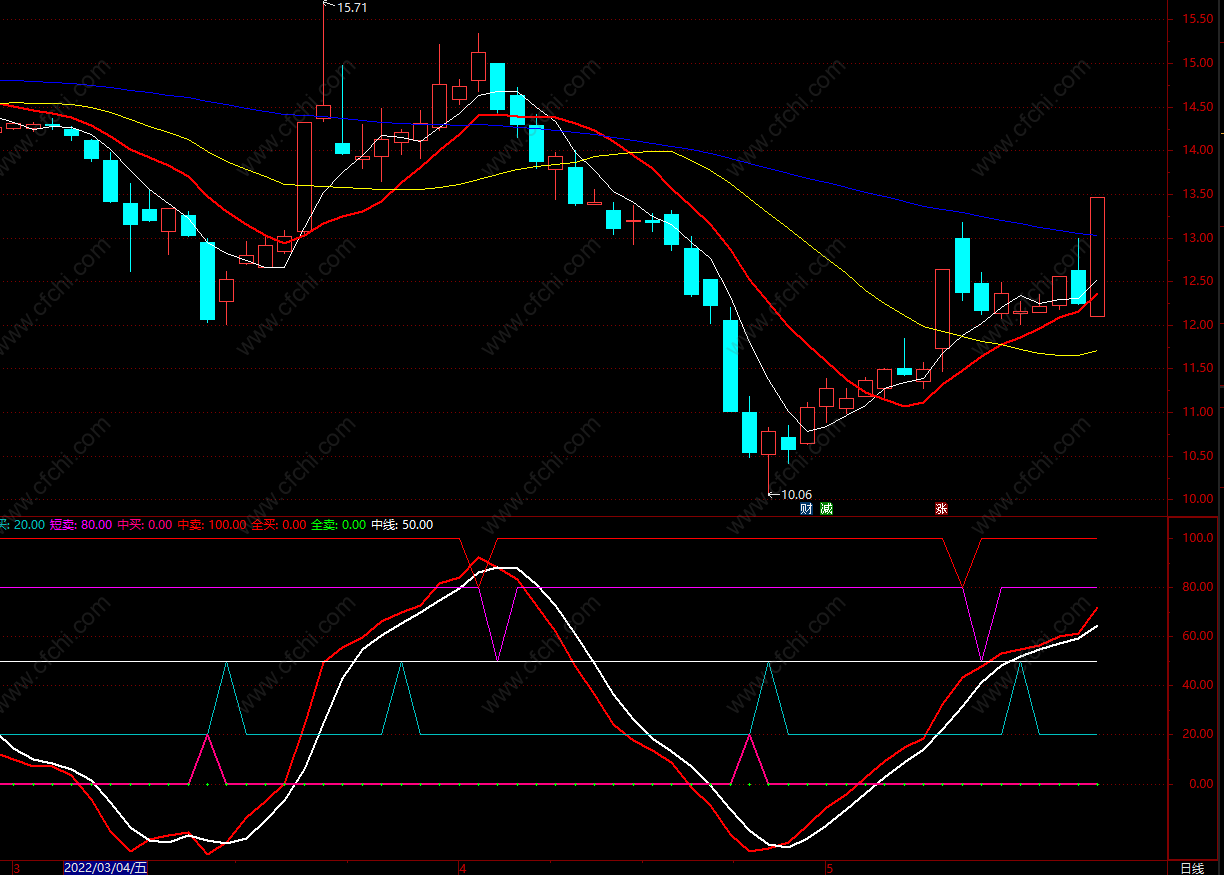Click the 15.50 price axis label
Image resolution: width=1224 pixels, height=875 pixels.
coord(1198,19)
